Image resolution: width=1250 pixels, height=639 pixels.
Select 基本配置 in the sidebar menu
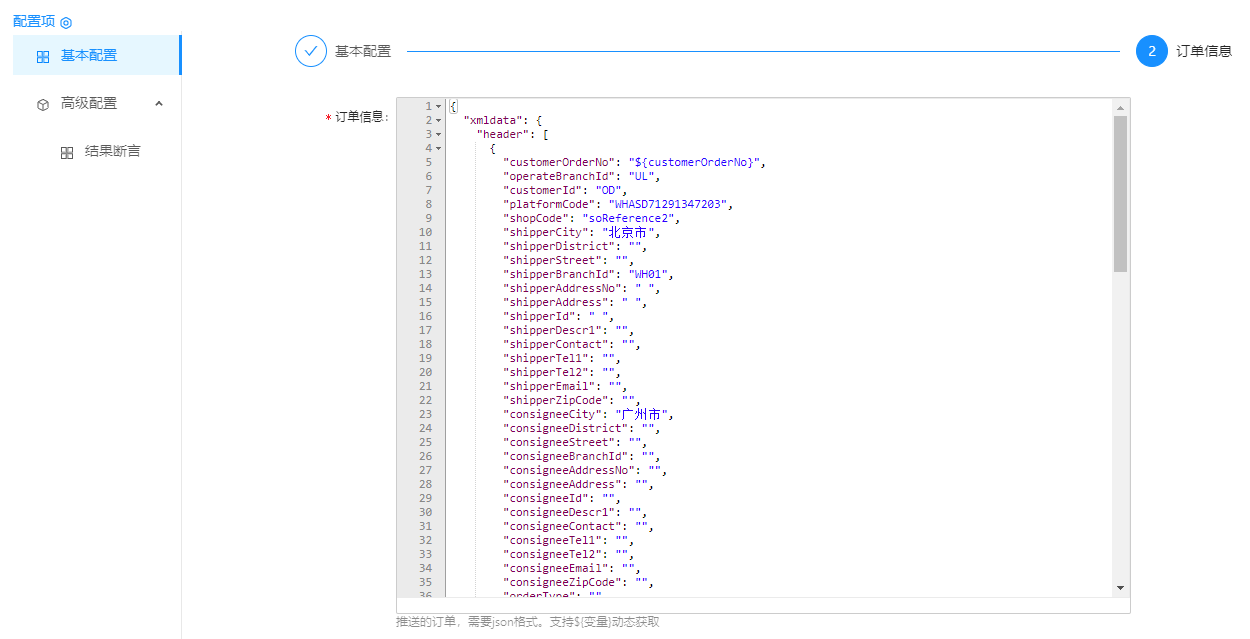pos(89,56)
